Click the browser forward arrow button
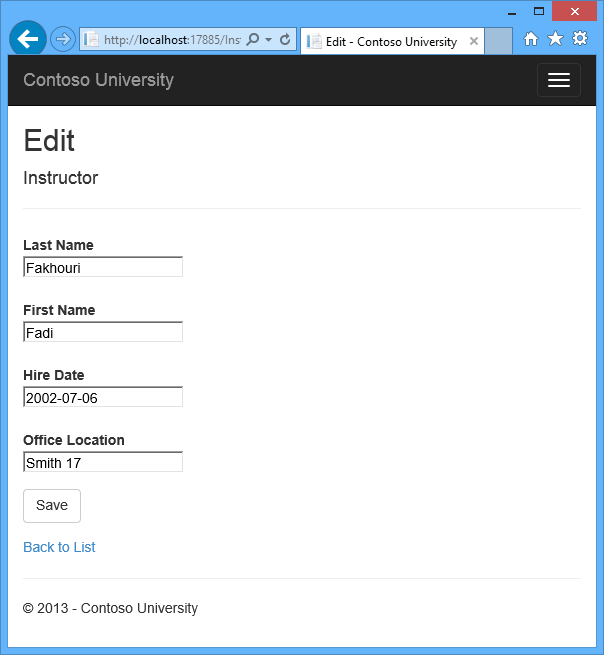Image resolution: width=604 pixels, height=655 pixels. pyautogui.click(x=63, y=39)
